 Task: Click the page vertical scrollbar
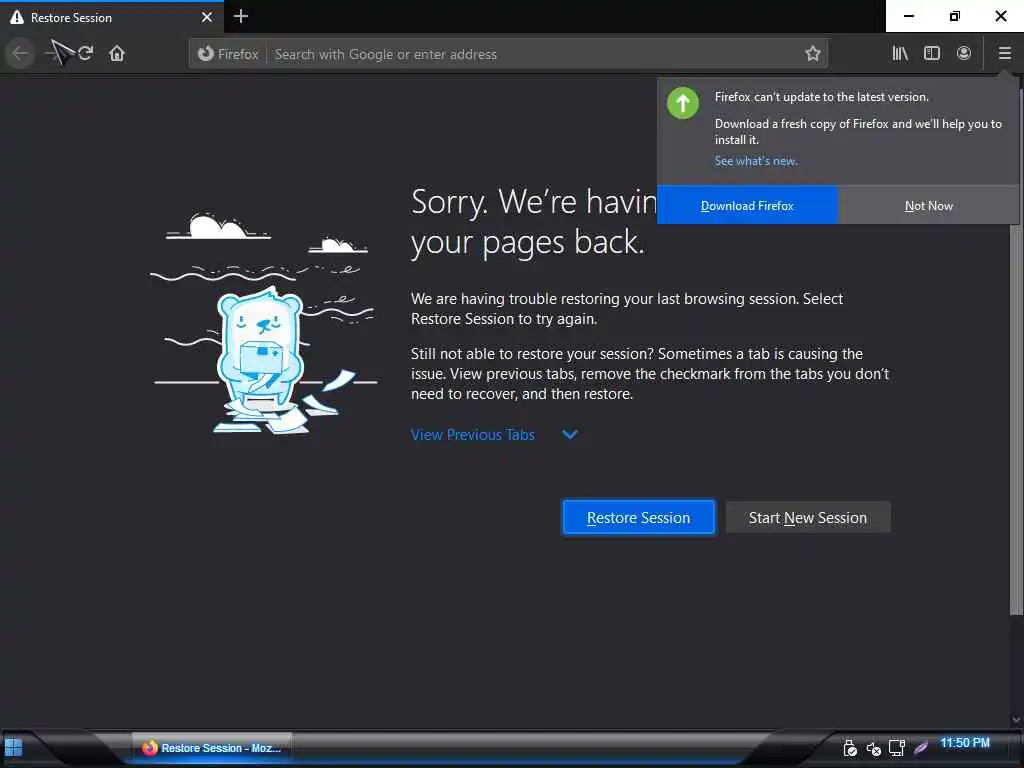1016,353
